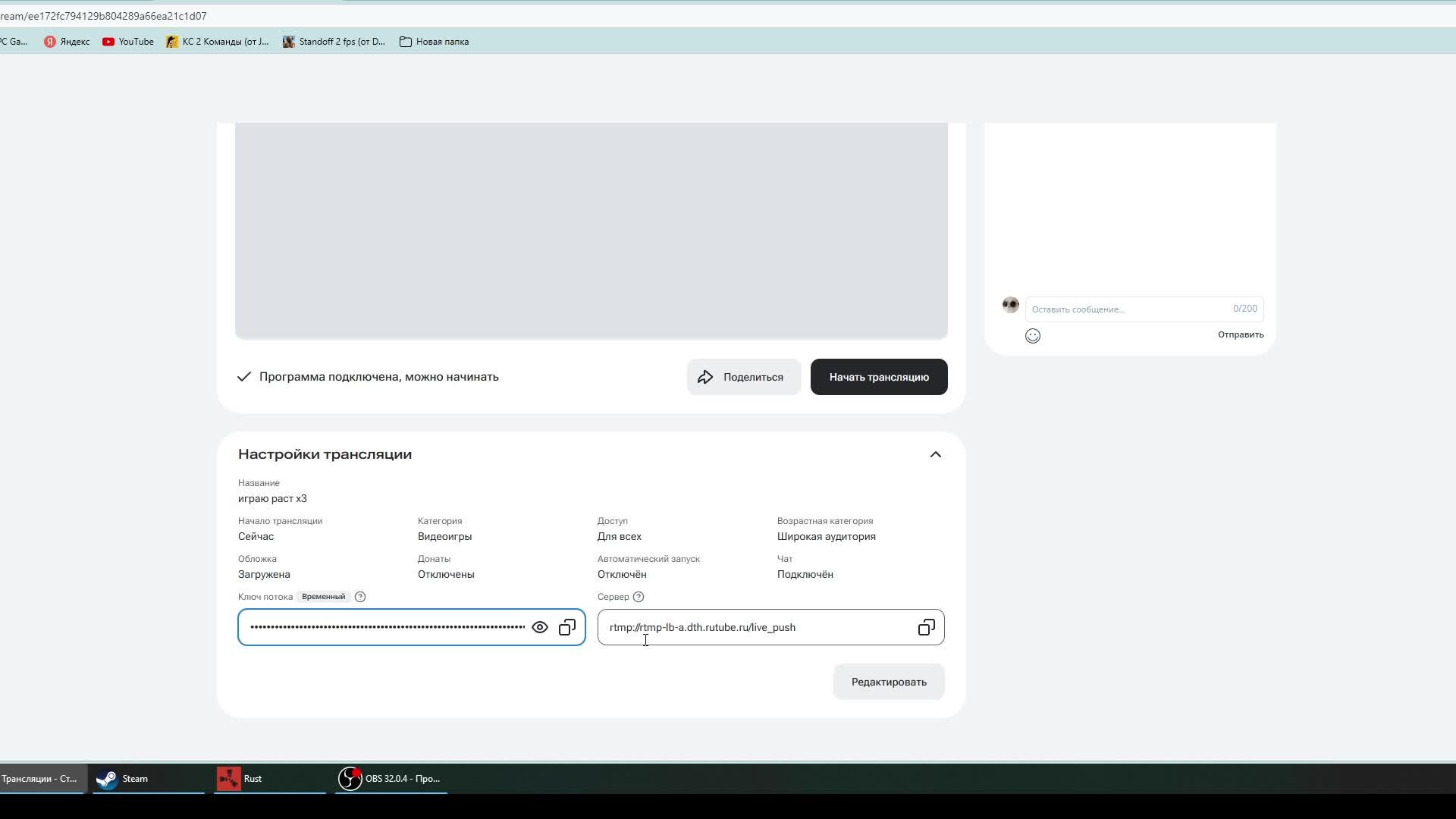Image resolution: width=1456 pixels, height=819 pixels.
Task: Collapse the Настройки трансляции section
Action: tap(935, 454)
